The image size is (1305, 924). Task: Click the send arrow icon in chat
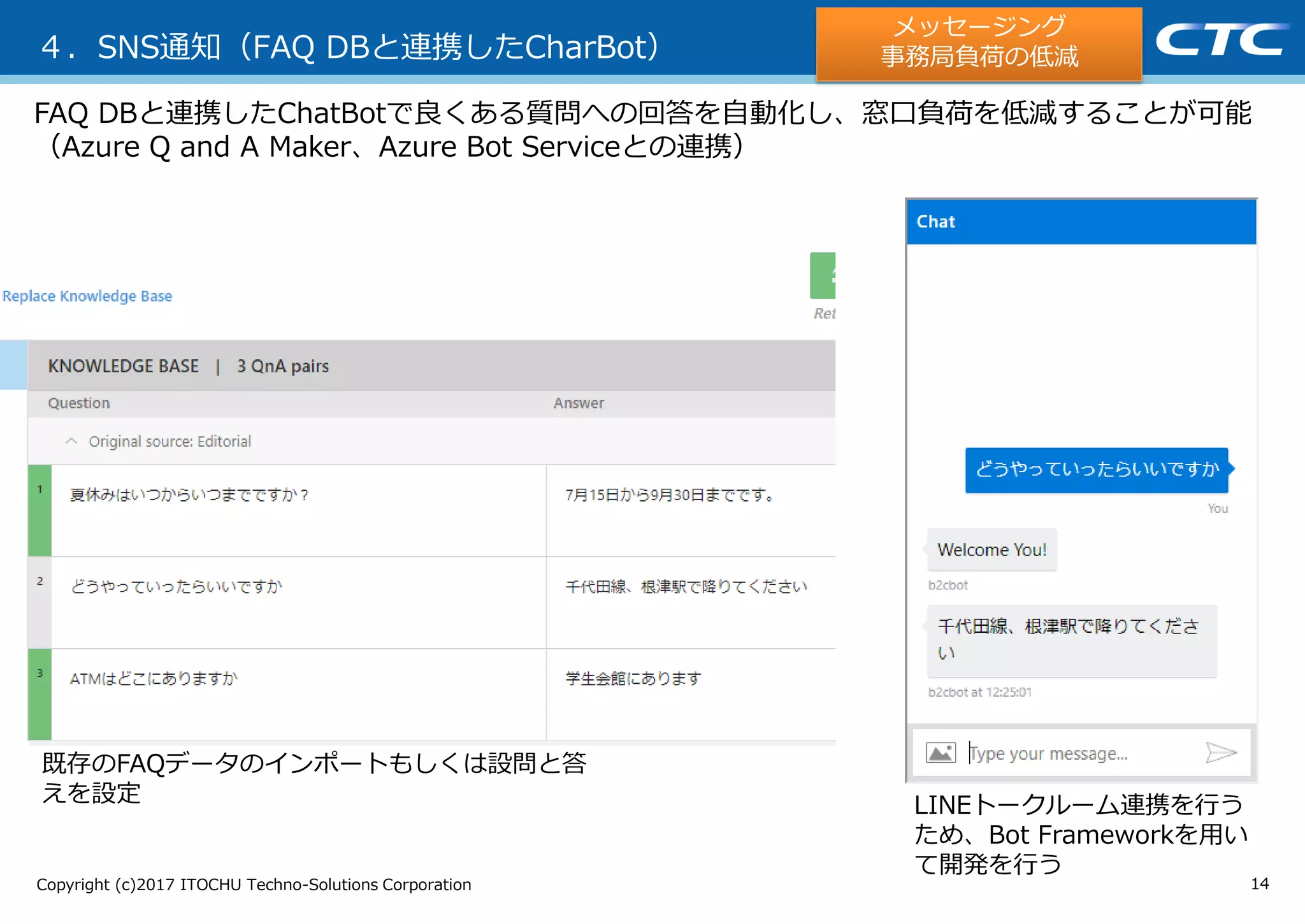click(1221, 753)
